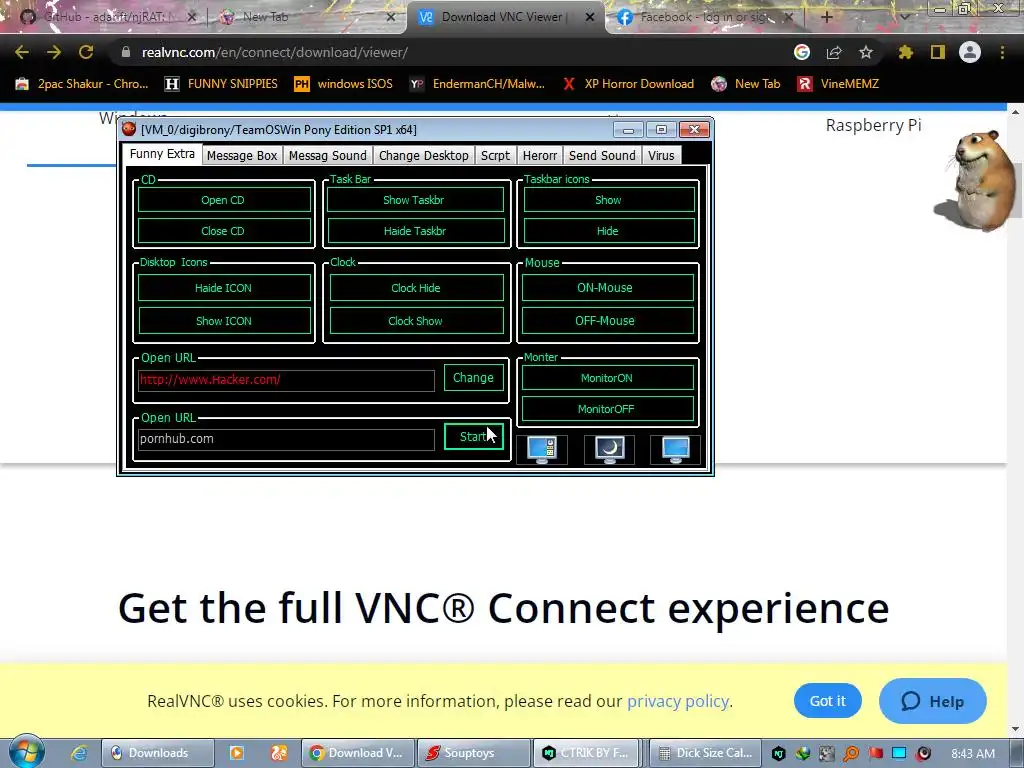This screenshot has width=1024, height=768.
Task: Click the plain blue monitor icon
Action: 675,449
